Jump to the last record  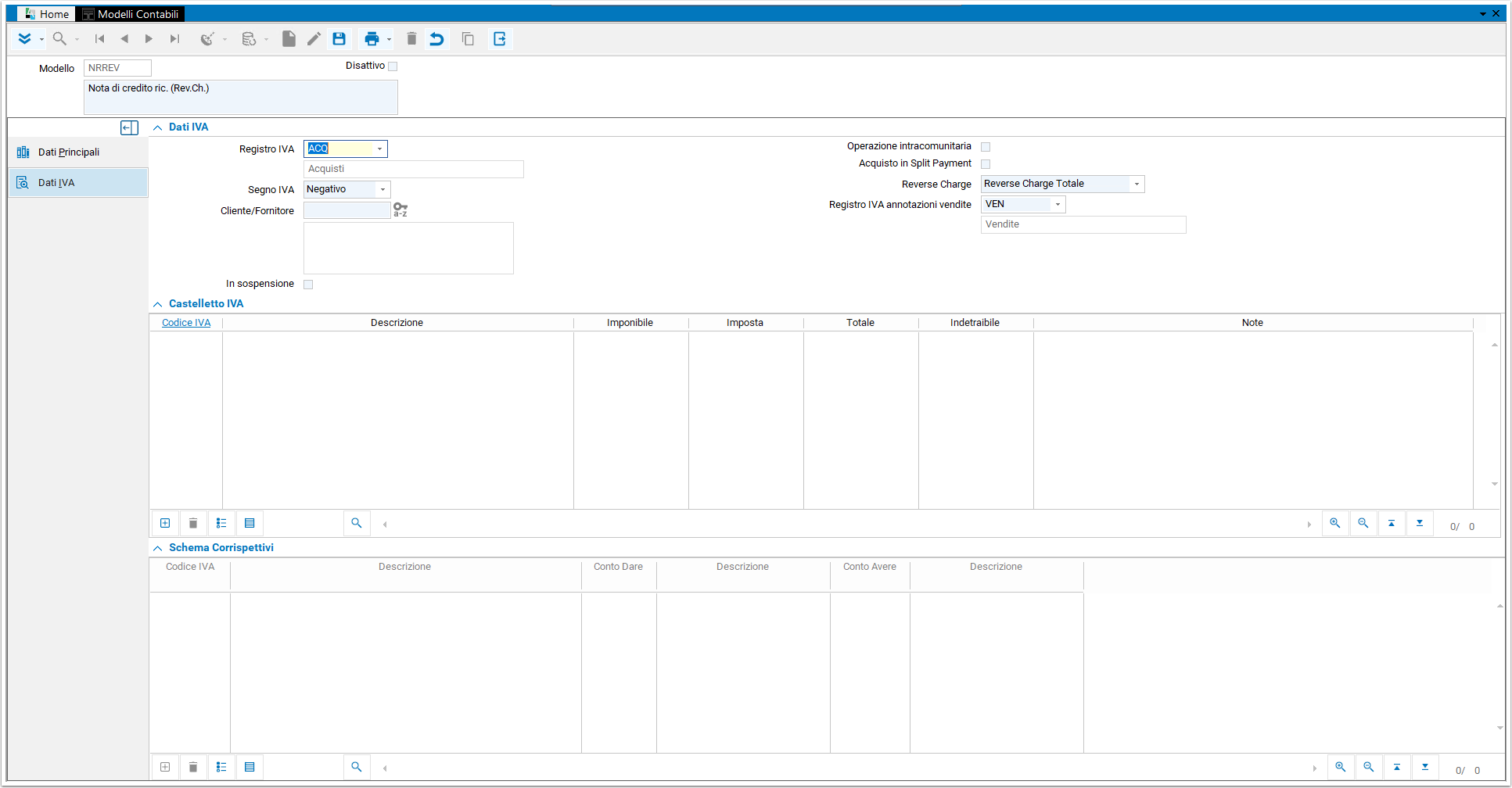(174, 39)
